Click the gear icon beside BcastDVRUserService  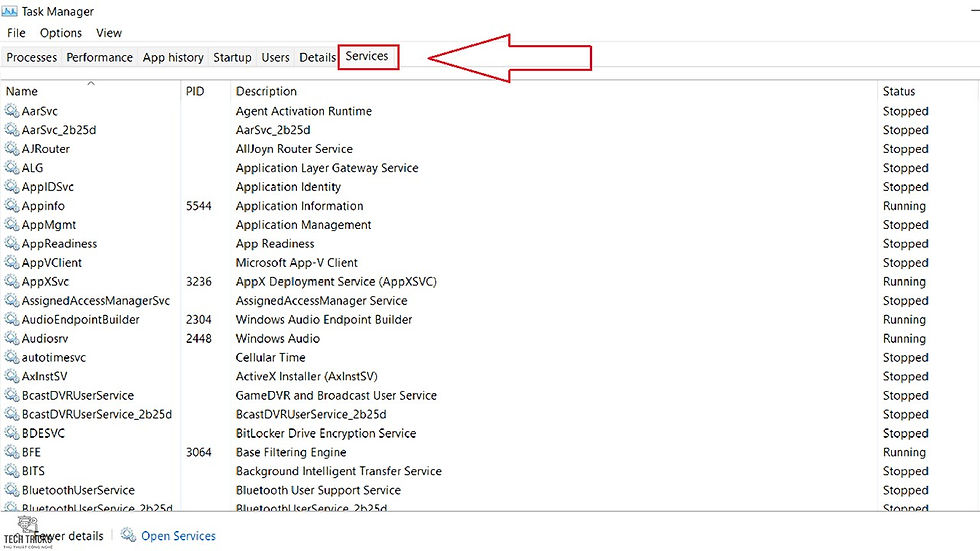coord(12,395)
